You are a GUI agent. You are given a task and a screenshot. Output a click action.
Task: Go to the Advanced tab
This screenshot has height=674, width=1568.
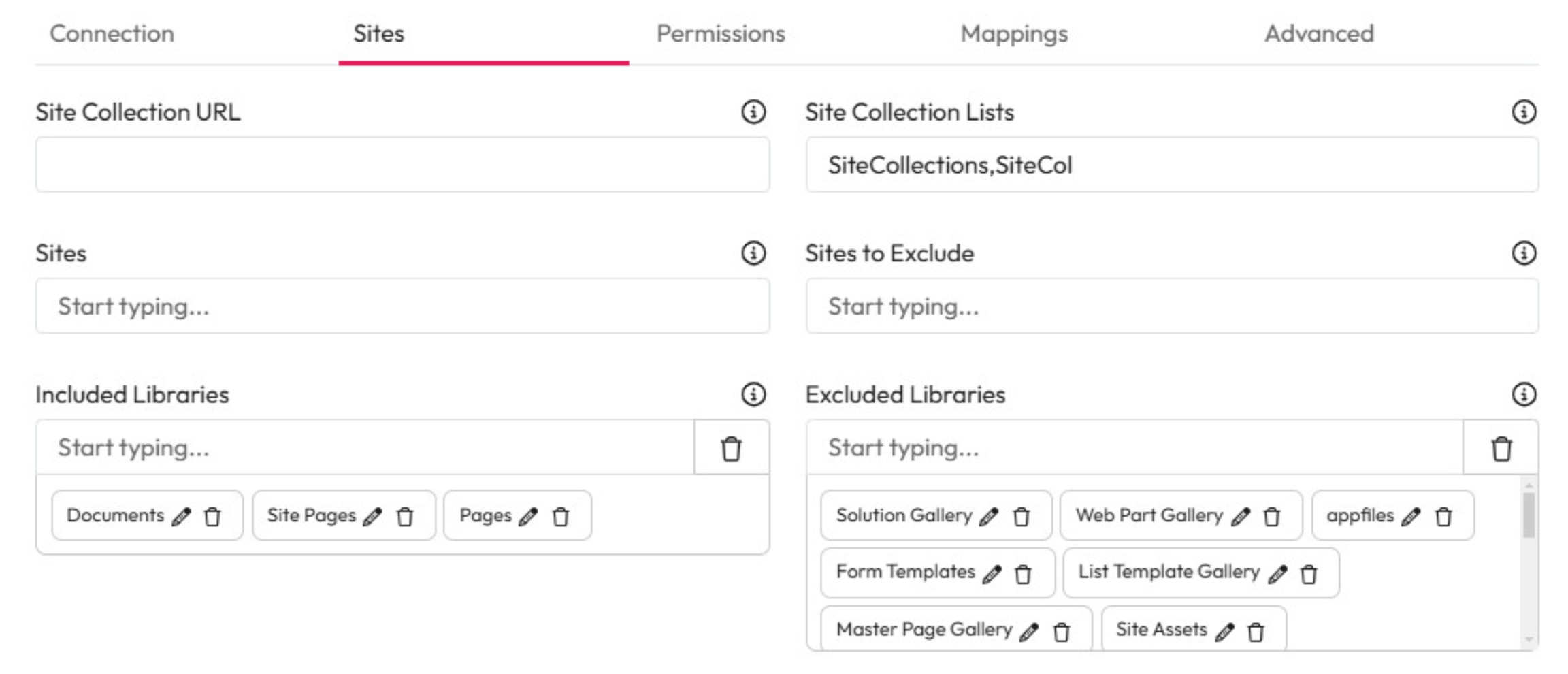point(1318,33)
